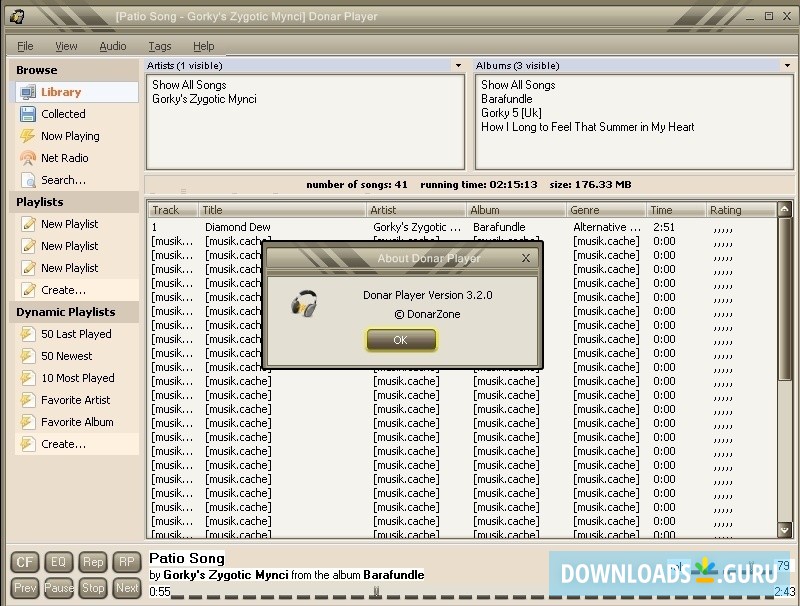Open the Net Radio label in Browse
The width and height of the screenshot is (800, 606).
tap(65, 158)
